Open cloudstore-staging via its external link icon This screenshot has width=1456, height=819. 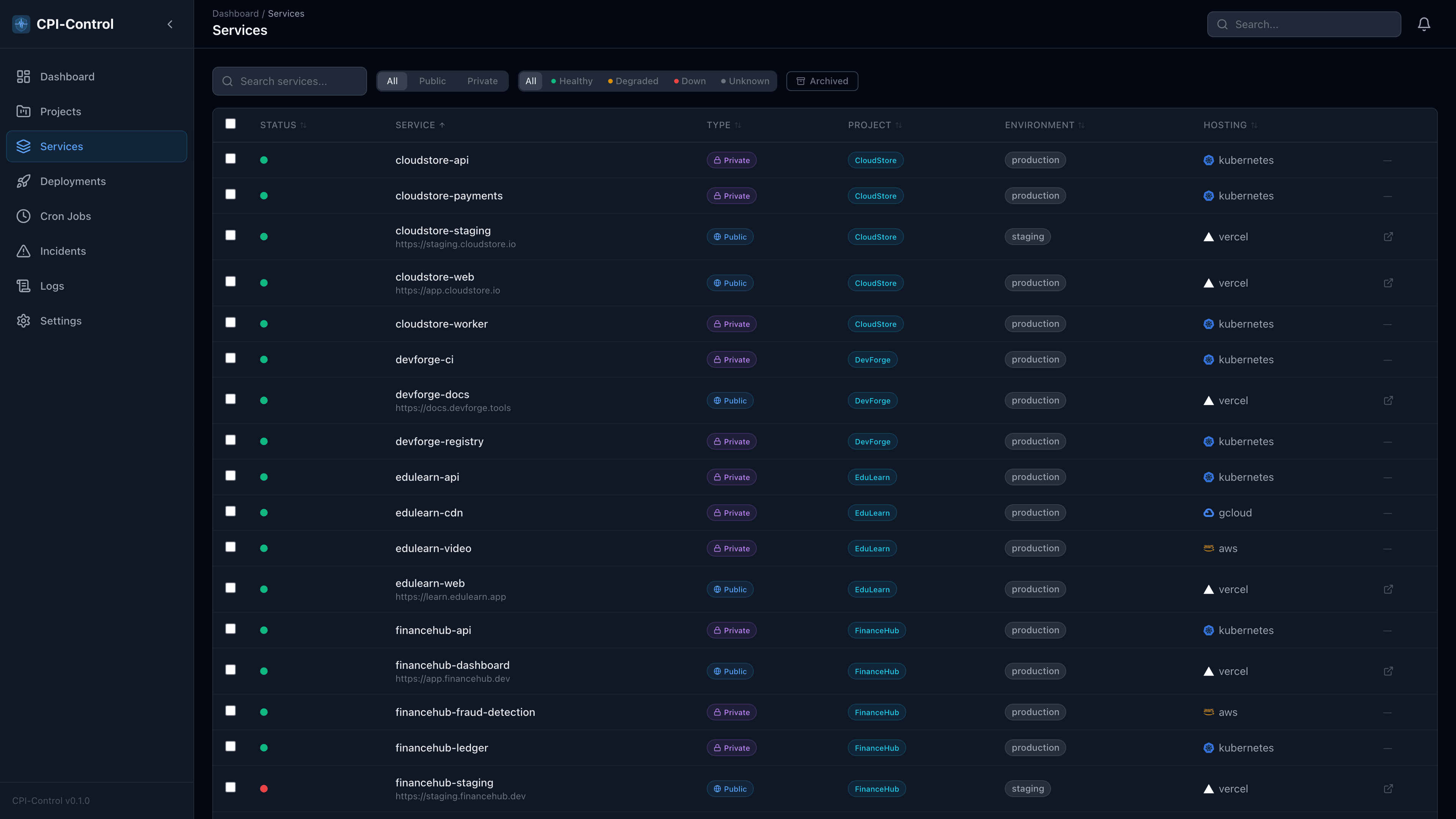pos(1389,236)
